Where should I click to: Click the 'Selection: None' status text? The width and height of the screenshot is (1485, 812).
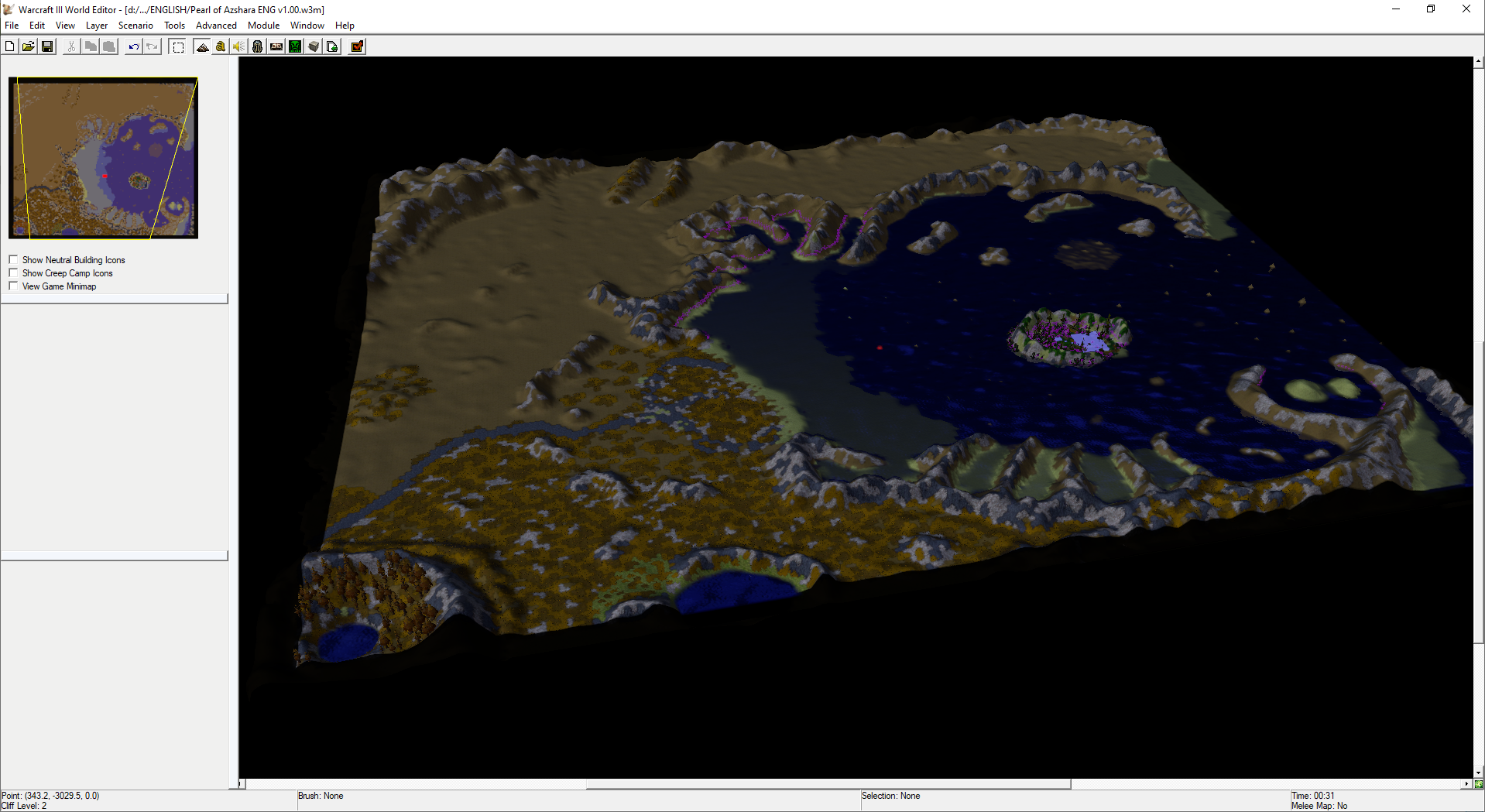(x=891, y=796)
